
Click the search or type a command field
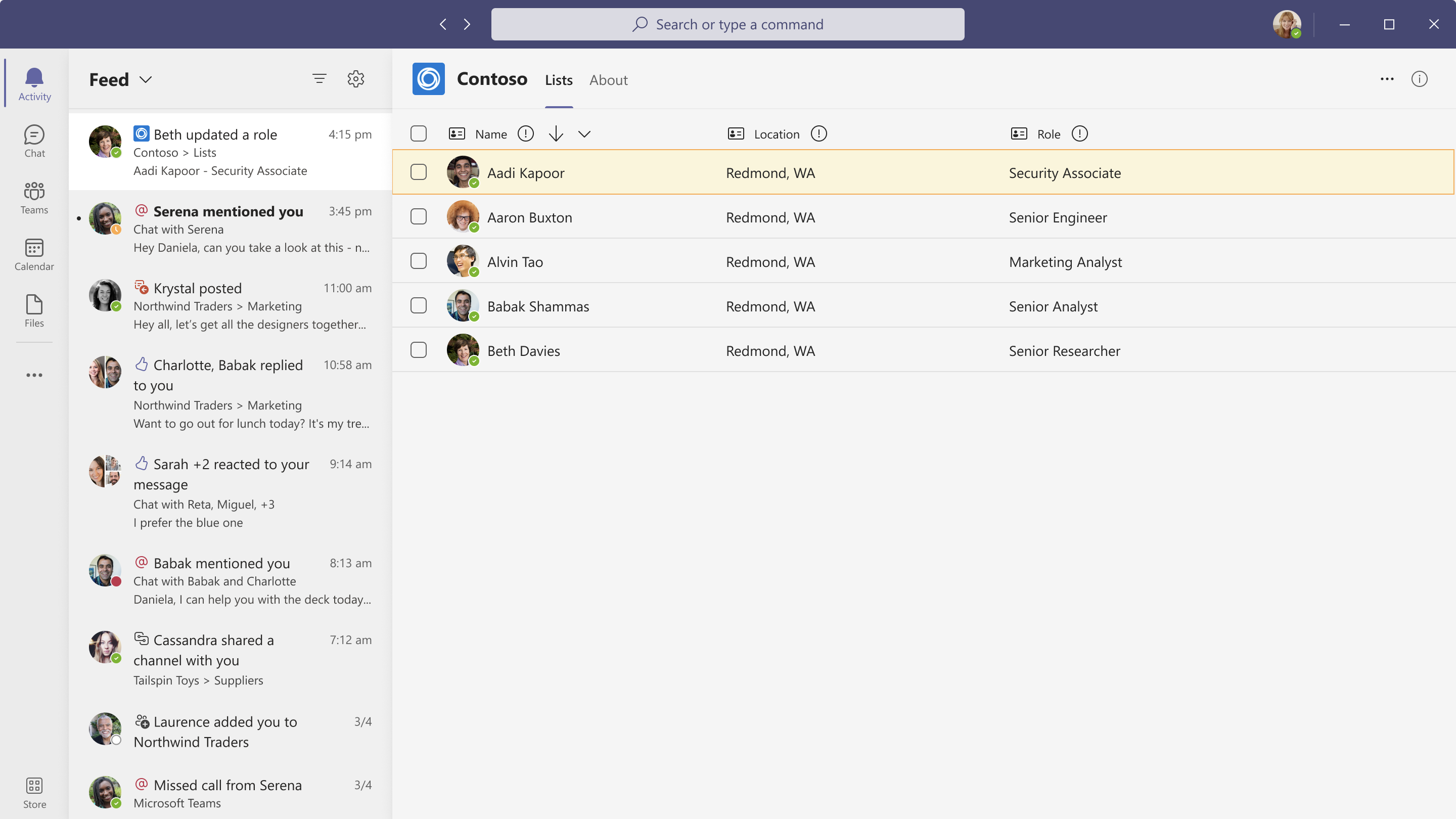[x=728, y=24]
